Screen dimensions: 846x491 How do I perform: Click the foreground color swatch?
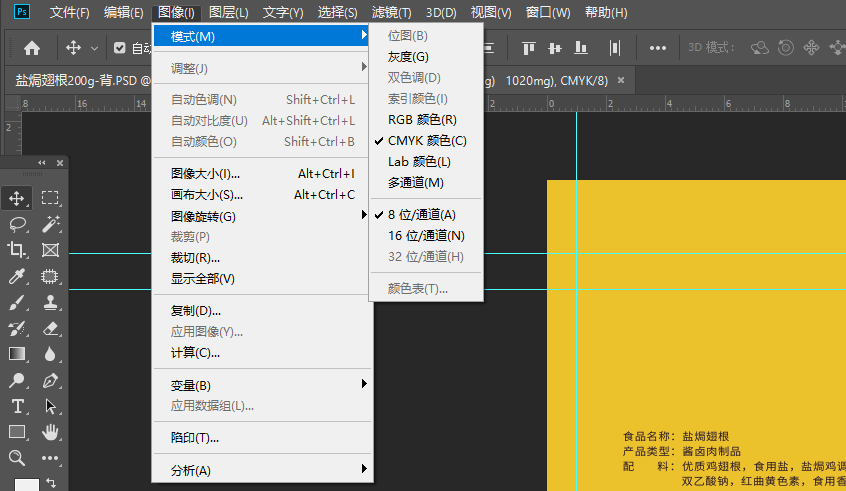tap(26, 484)
